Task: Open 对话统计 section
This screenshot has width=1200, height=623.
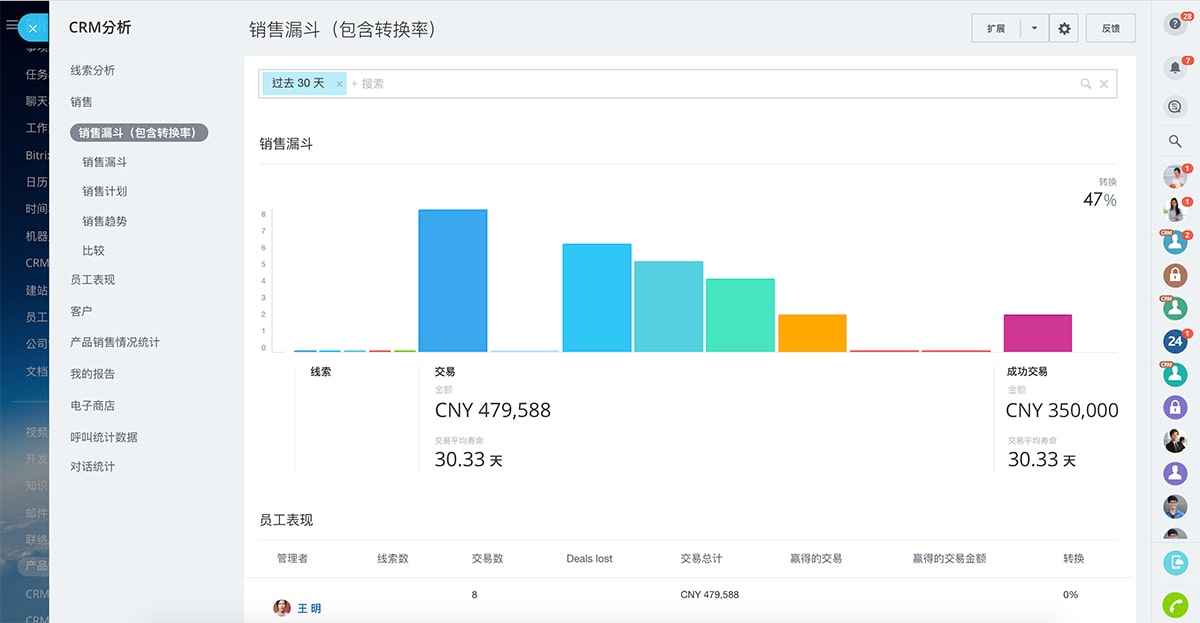Action: [x=93, y=467]
